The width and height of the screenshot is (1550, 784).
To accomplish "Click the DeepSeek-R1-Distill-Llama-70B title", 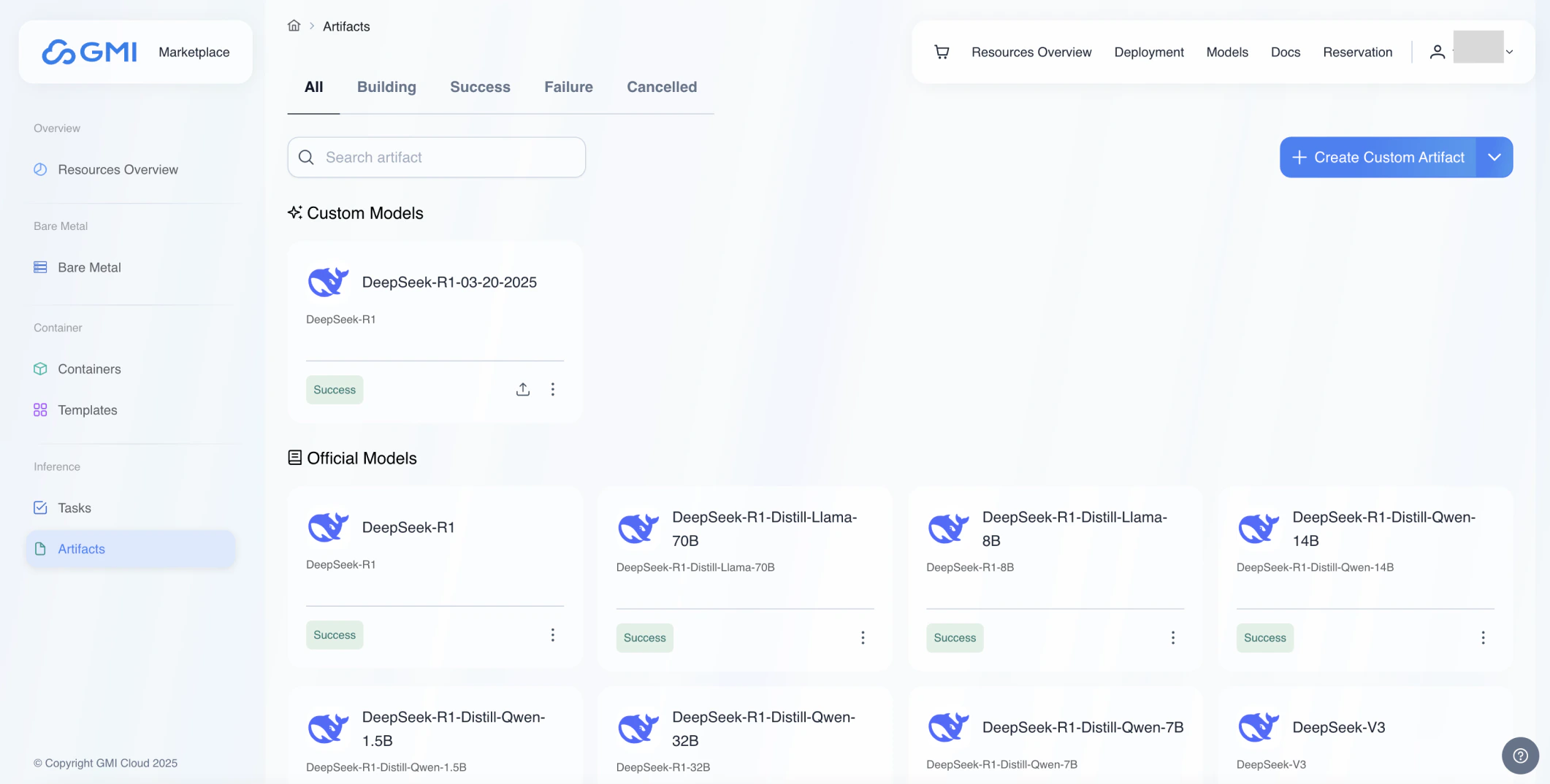I will pyautogui.click(x=764, y=529).
